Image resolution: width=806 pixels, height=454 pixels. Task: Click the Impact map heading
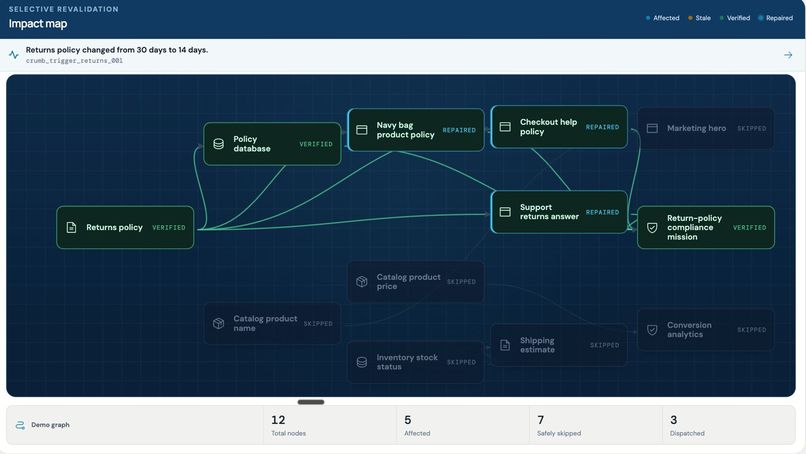tap(38, 24)
